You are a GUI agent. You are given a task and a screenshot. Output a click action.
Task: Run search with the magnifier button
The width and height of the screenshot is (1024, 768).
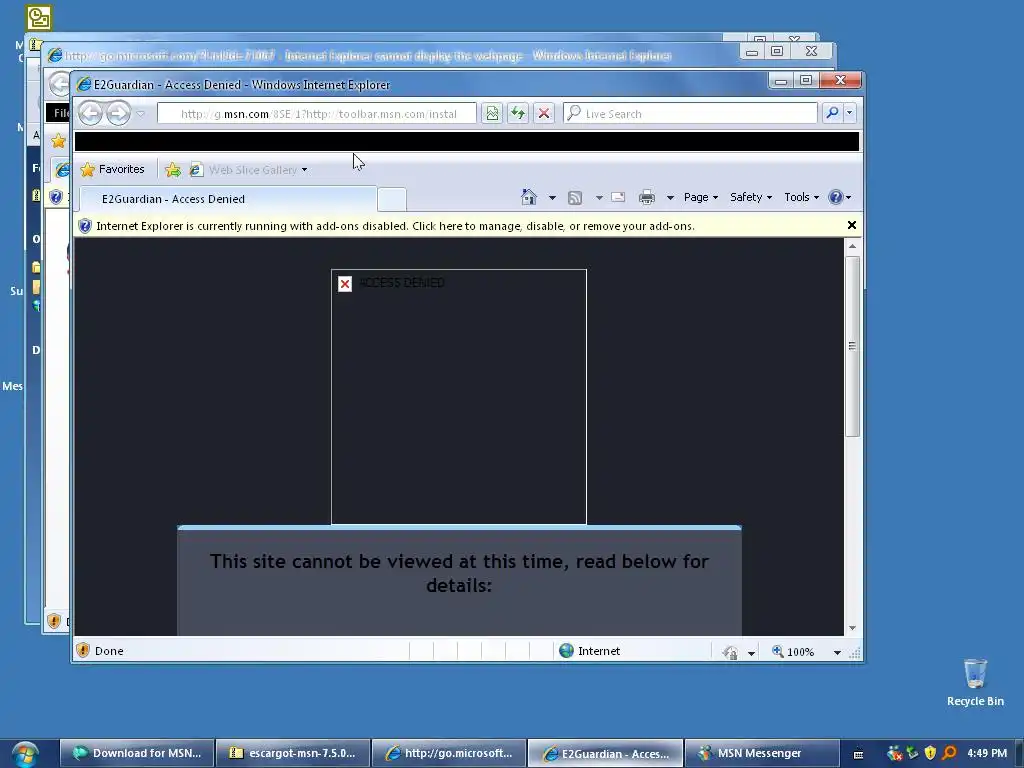point(832,113)
